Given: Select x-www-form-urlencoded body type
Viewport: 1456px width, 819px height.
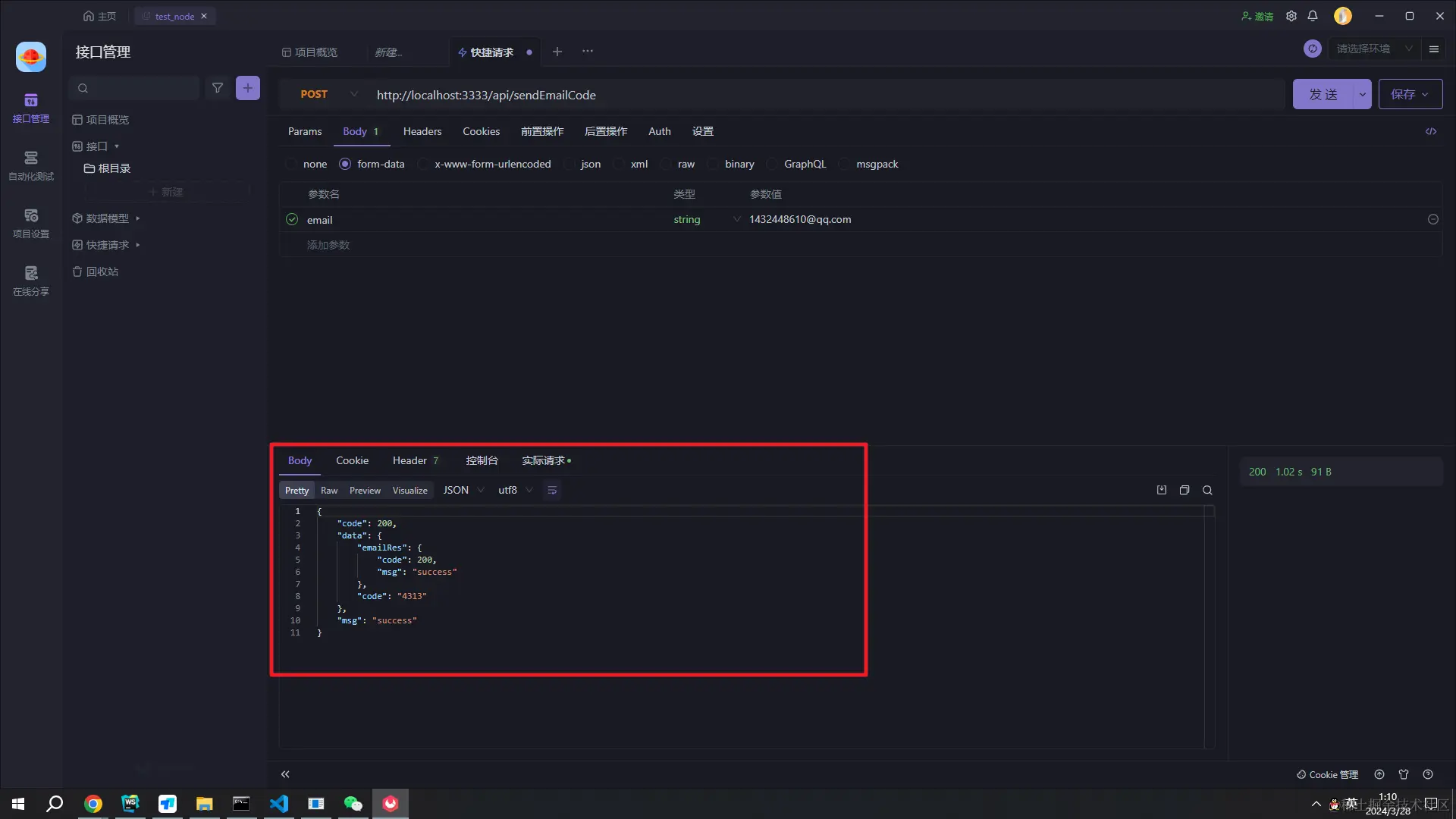Looking at the screenshot, I should pos(484,164).
